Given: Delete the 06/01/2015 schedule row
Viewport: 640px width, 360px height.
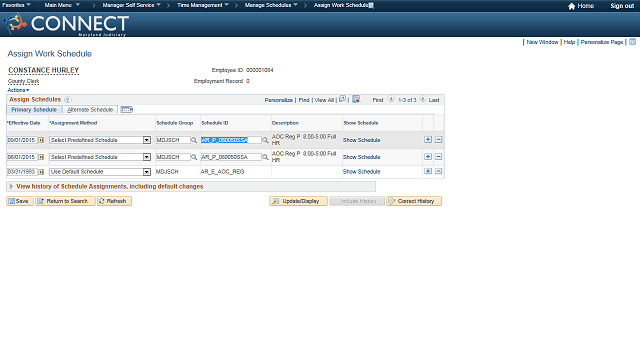Looking at the screenshot, I should coord(438,157).
